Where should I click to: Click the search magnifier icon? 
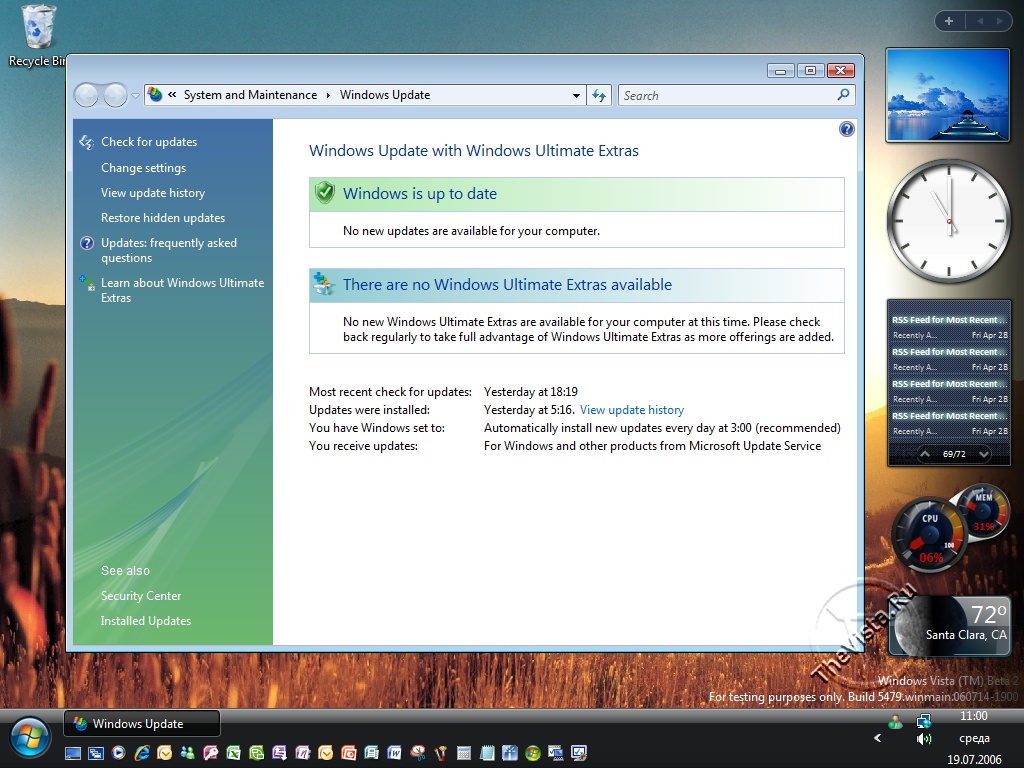pyautogui.click(x=844, y=95)
